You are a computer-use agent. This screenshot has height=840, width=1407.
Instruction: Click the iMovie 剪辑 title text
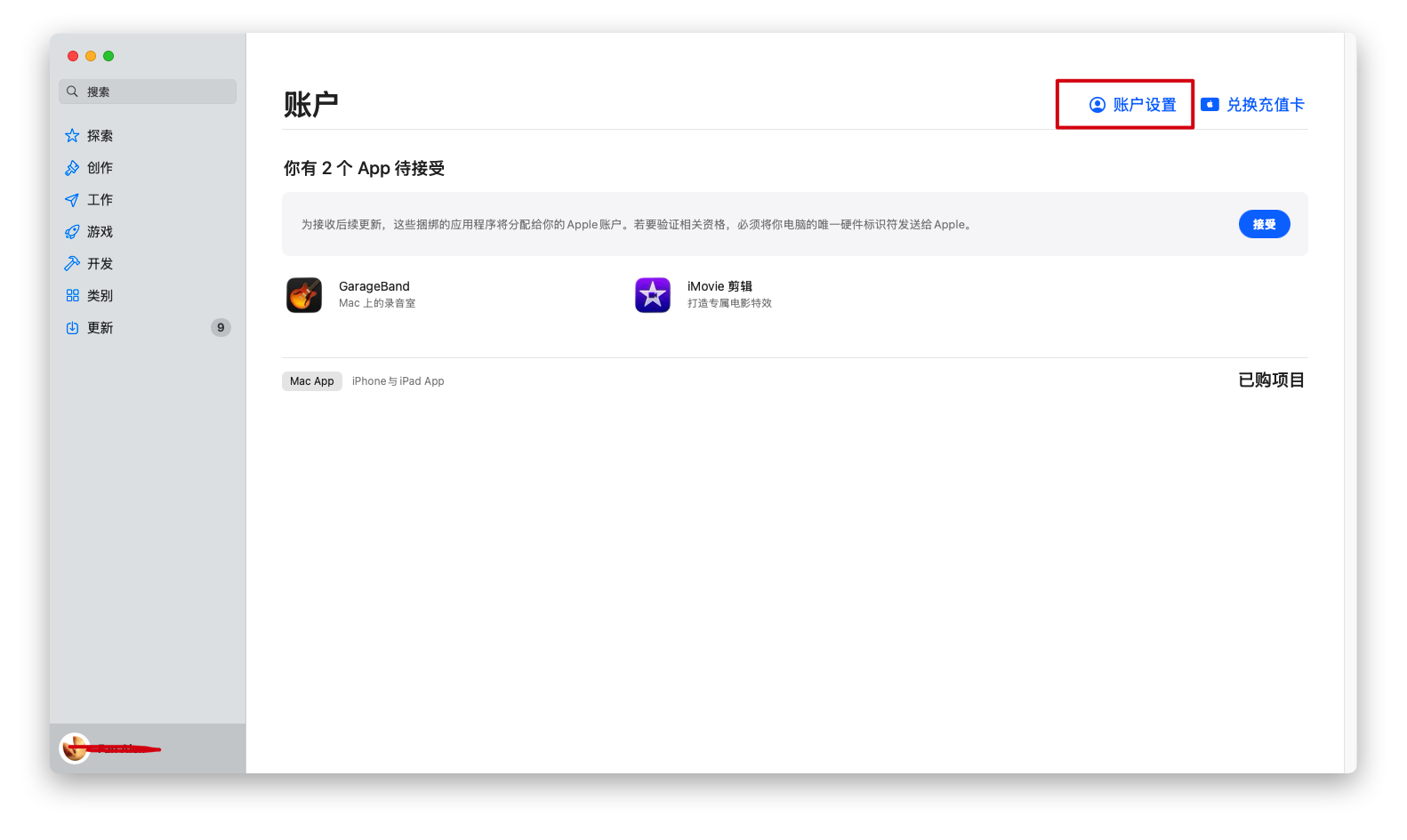(720, 286)
